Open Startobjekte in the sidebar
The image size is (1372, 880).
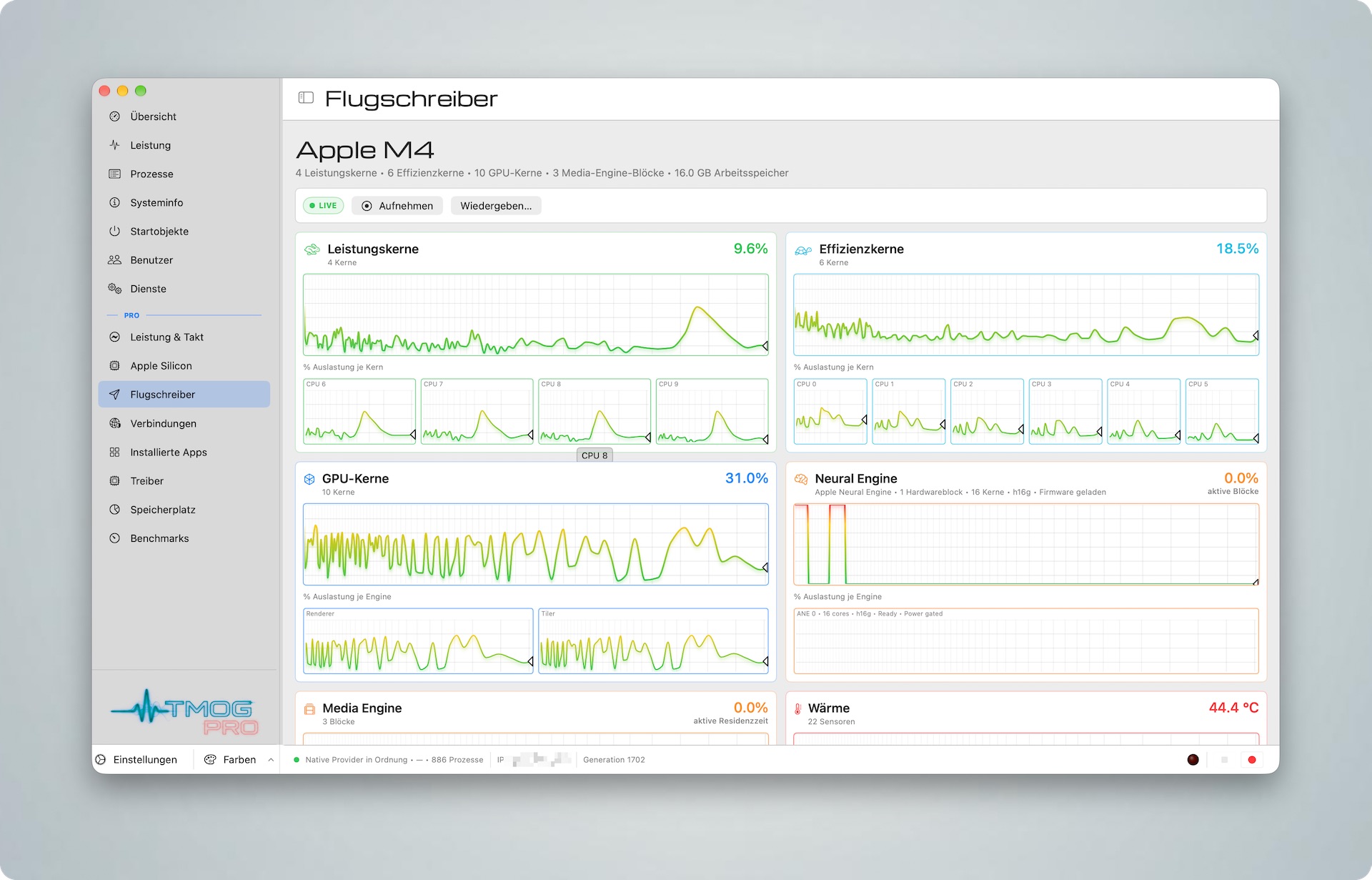pos(184,231)
